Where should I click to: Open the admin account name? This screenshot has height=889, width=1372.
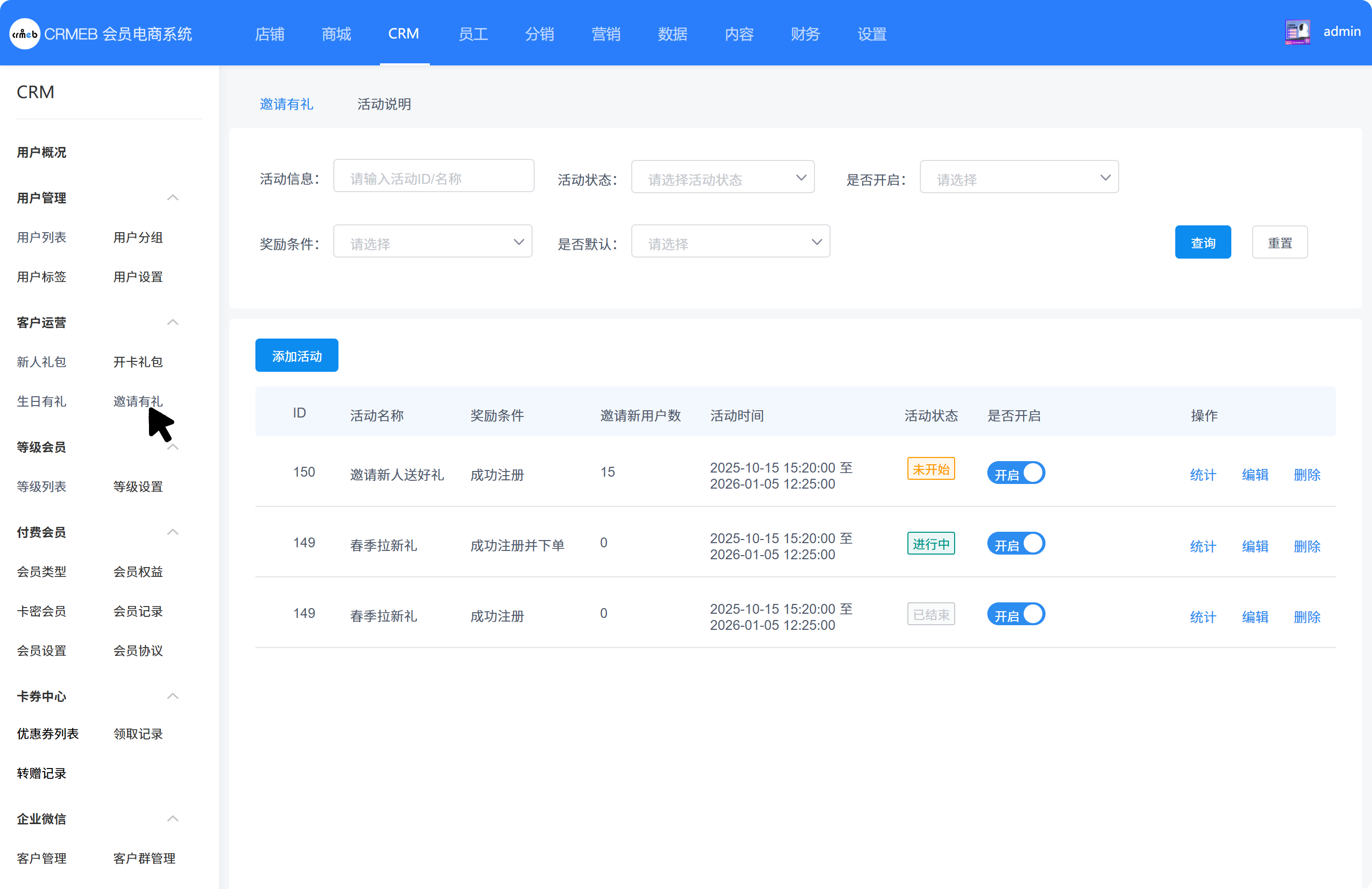point(1341,32)
